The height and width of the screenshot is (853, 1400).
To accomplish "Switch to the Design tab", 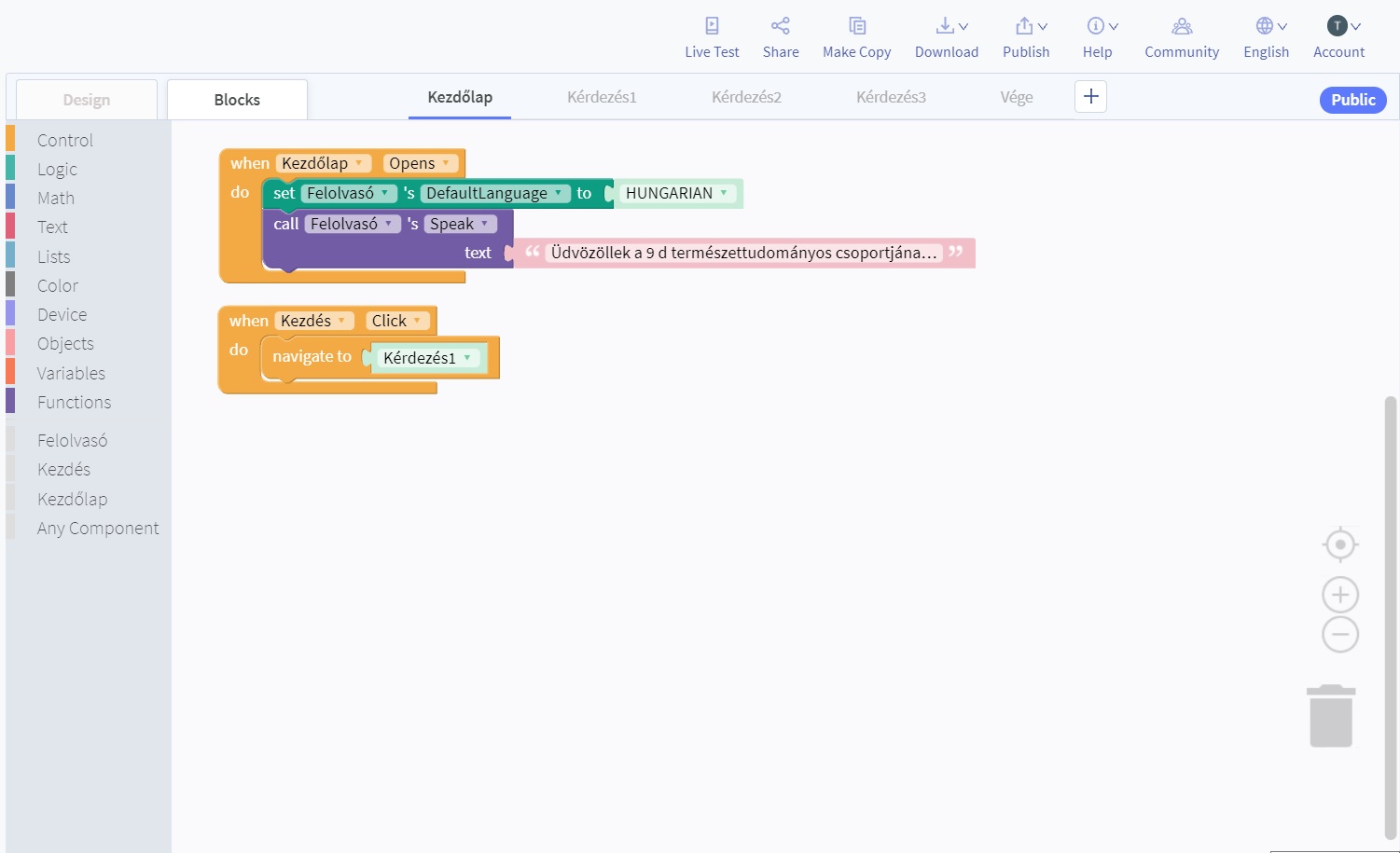I will point(87,100).
